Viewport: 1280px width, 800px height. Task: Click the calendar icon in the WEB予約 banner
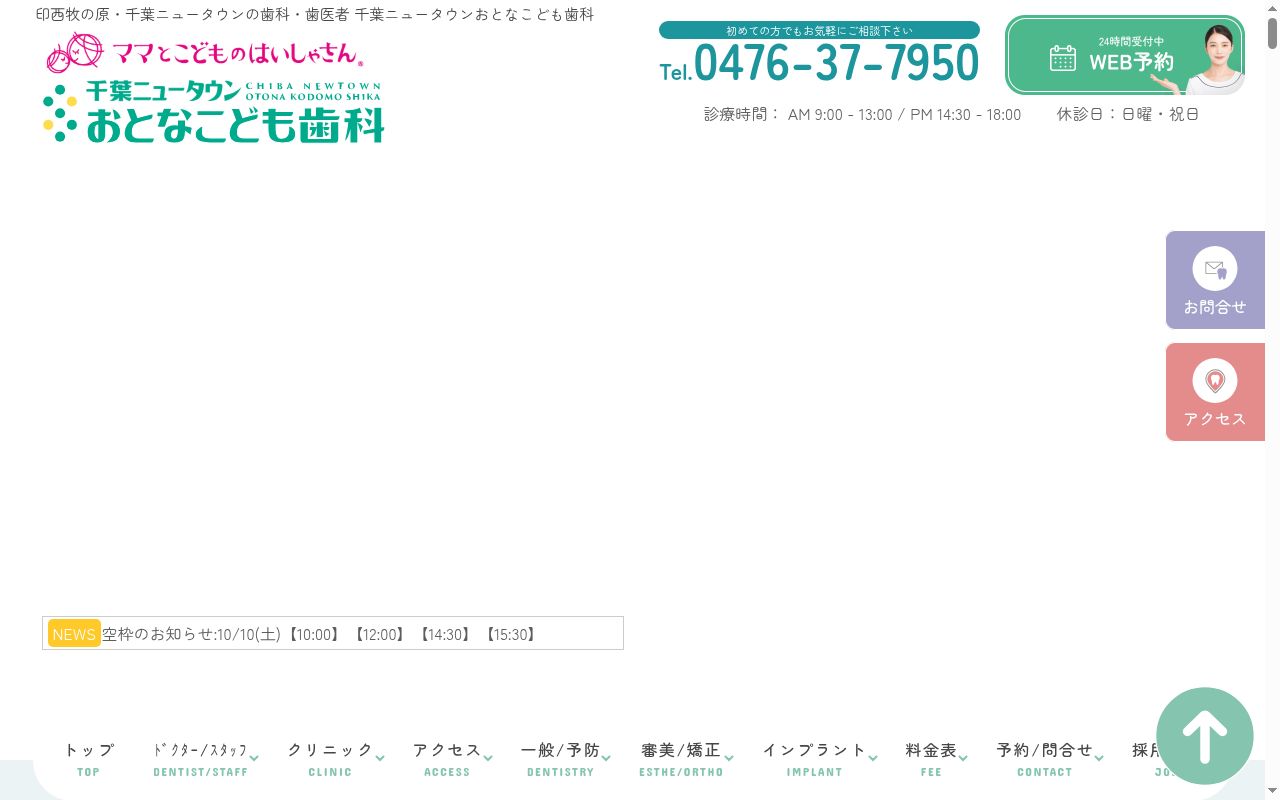(1063, 58)
